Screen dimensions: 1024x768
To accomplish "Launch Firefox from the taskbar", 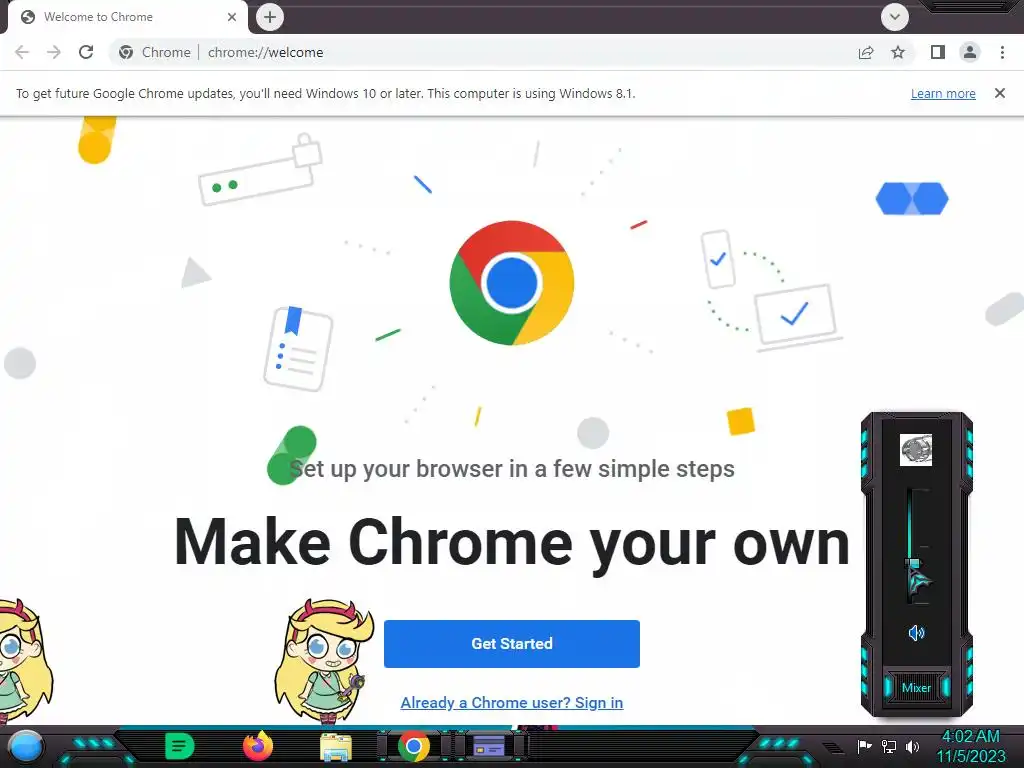I will [258, 746].
